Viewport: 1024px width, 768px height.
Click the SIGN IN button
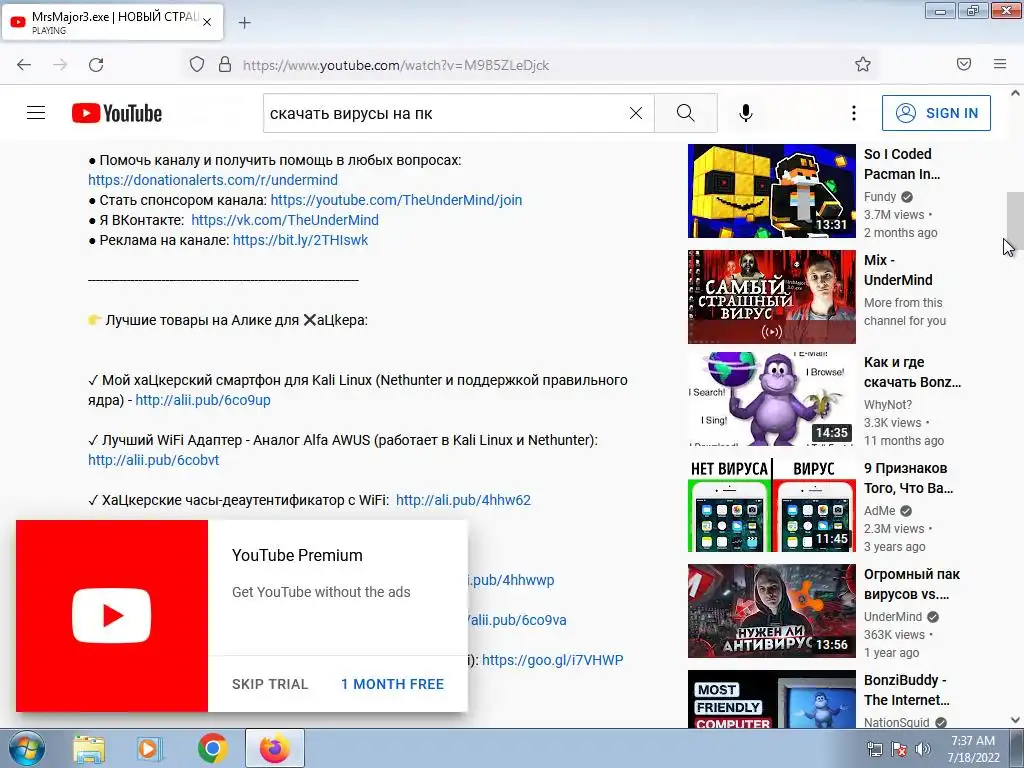pos(936,113)
